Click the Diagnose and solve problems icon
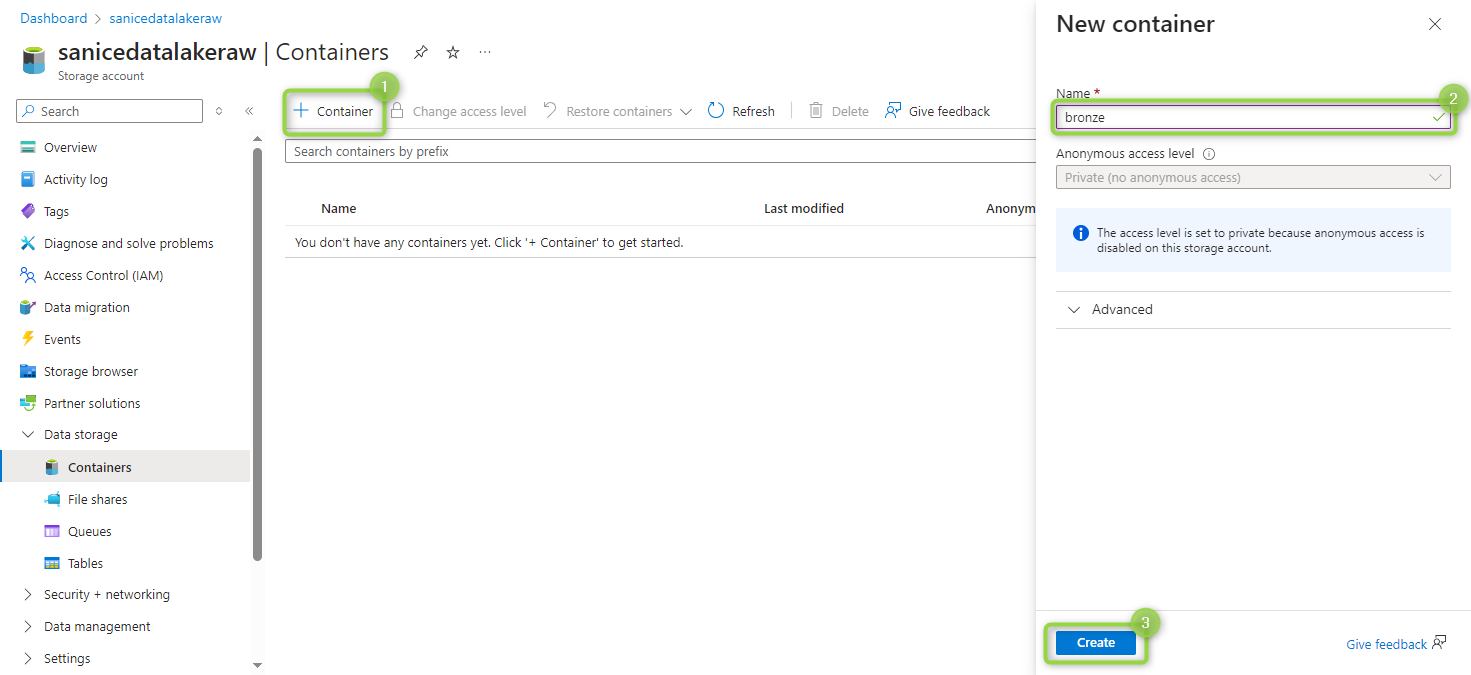The width and height of the screenshot is (1471, 675). point(28,243)
